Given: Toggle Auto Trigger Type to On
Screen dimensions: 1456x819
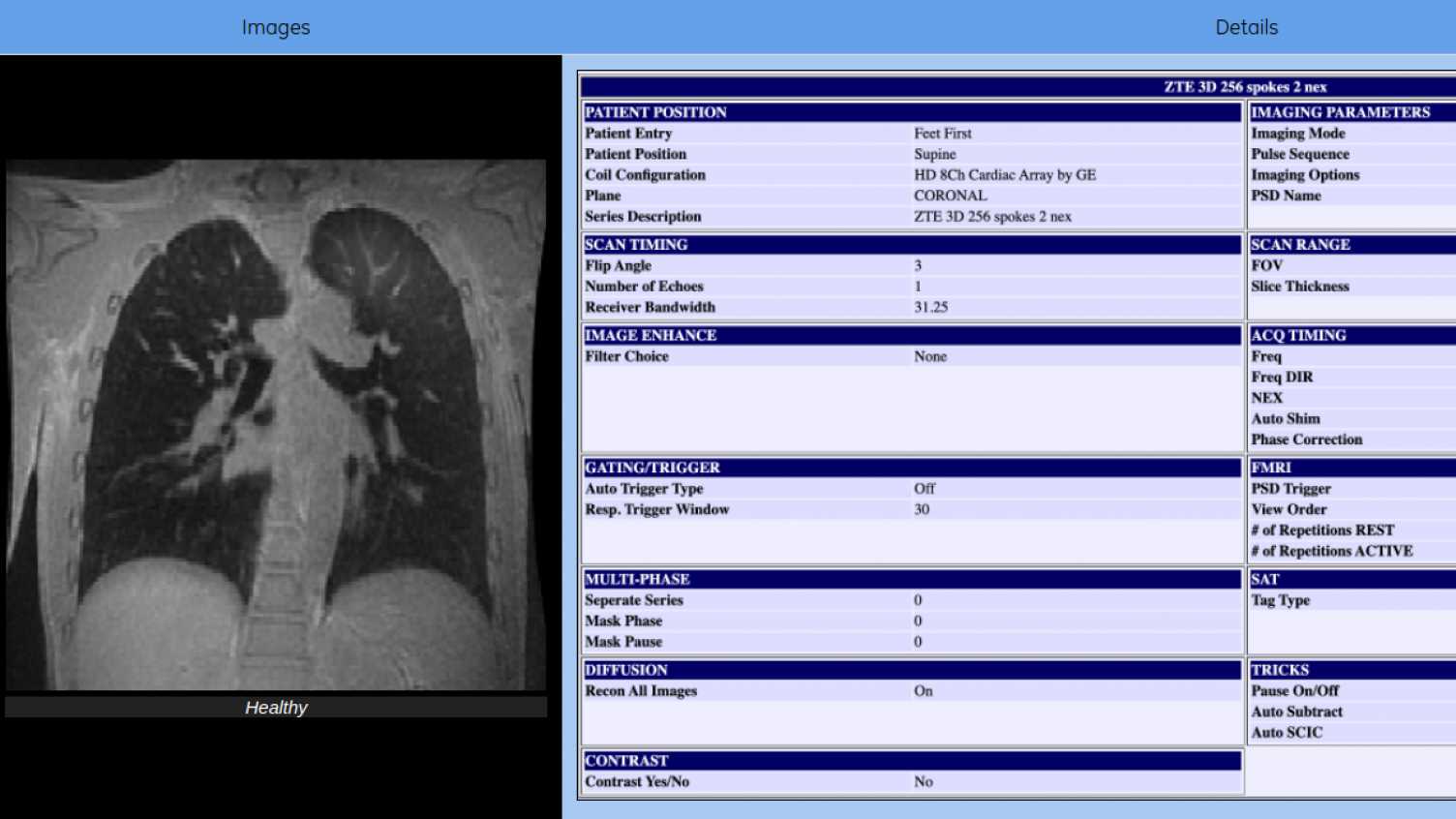Looking at the screenshot, I should [923, 489].
